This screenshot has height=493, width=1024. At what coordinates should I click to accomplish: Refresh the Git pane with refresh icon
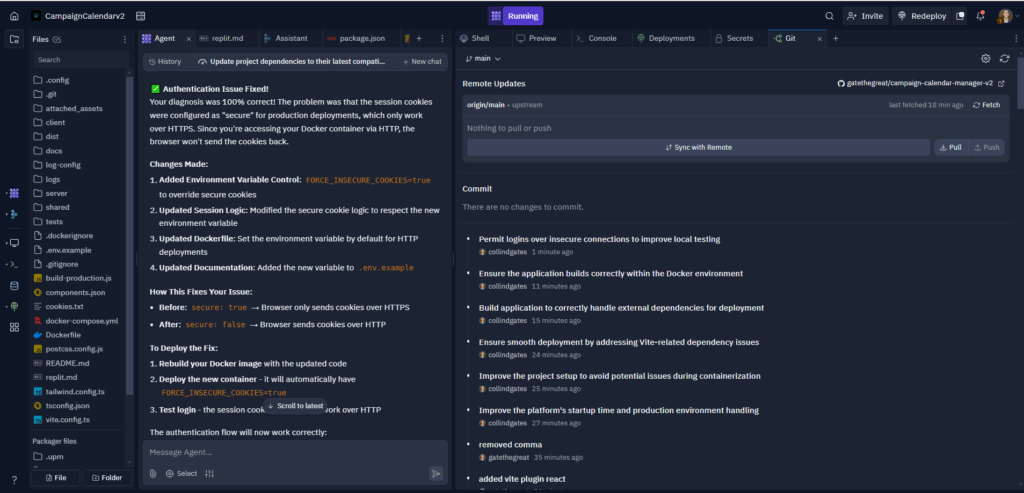[1004, 58]
